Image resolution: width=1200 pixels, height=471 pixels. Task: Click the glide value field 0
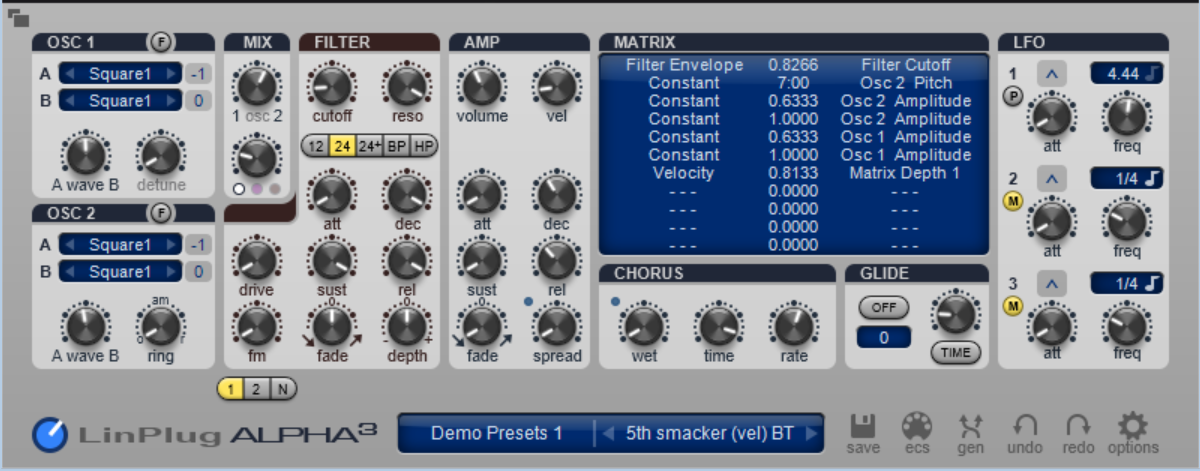(x=883, y=338)
